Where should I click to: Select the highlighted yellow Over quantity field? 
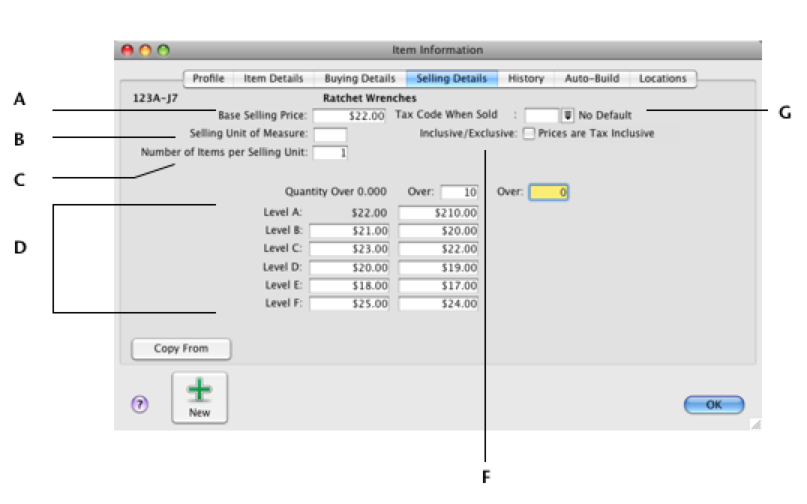pos(549,191)
